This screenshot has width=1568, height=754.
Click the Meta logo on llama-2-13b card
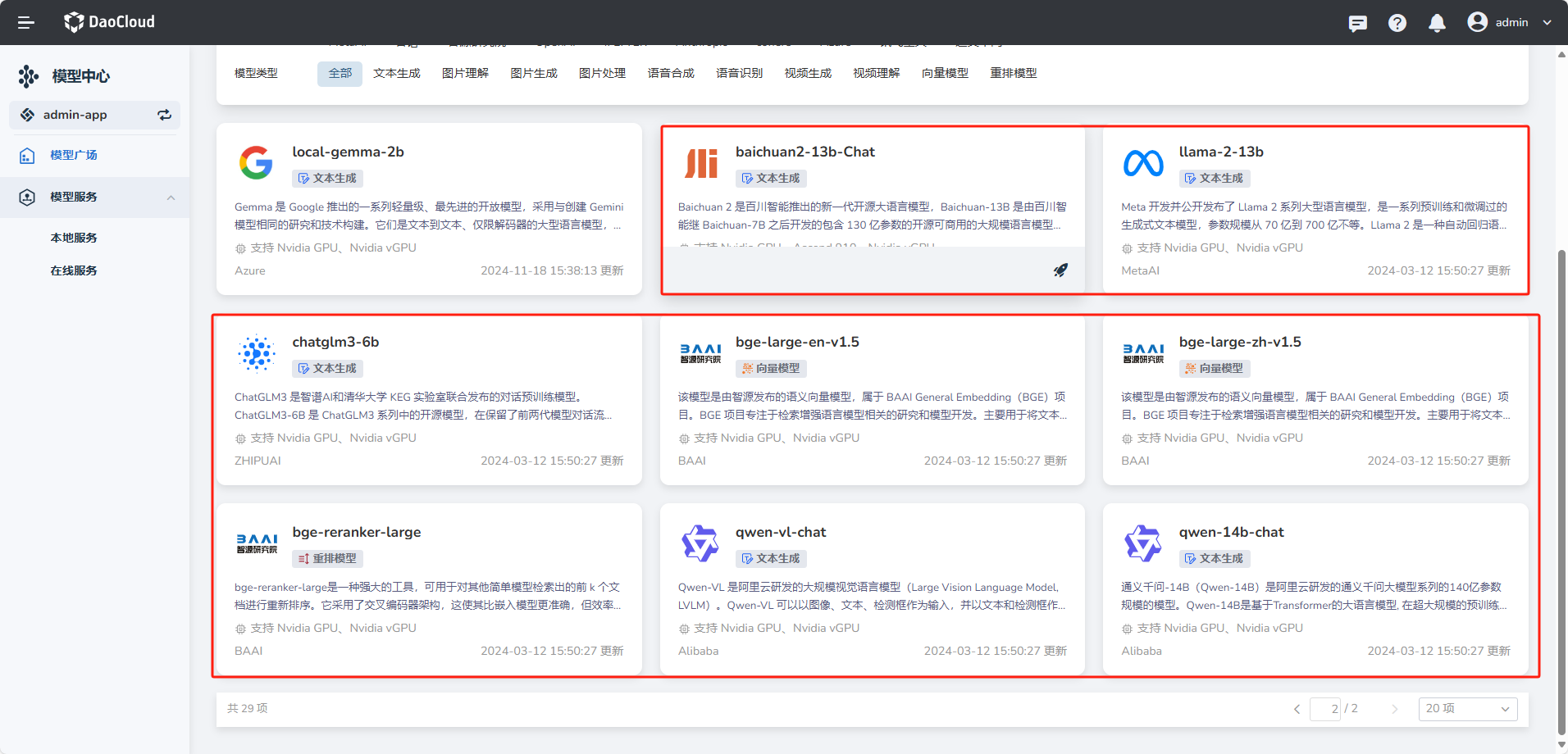1143,163
